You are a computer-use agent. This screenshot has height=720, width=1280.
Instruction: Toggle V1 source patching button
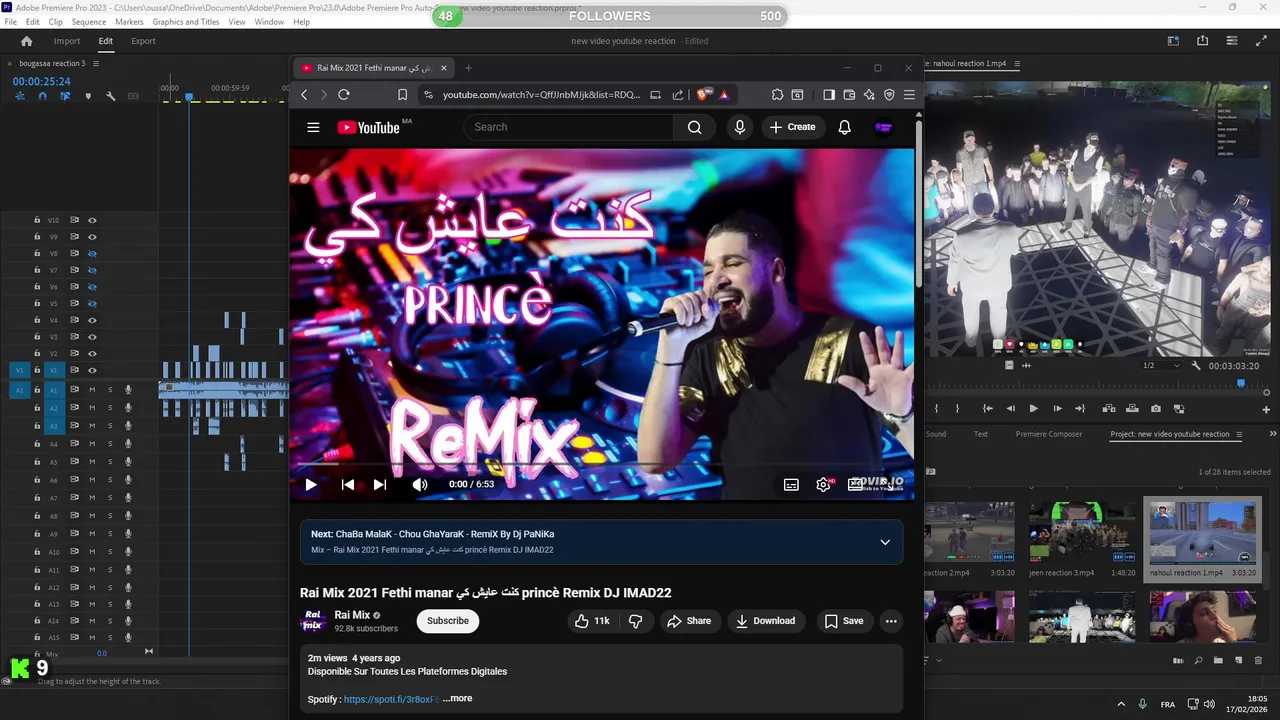(19, 370)
